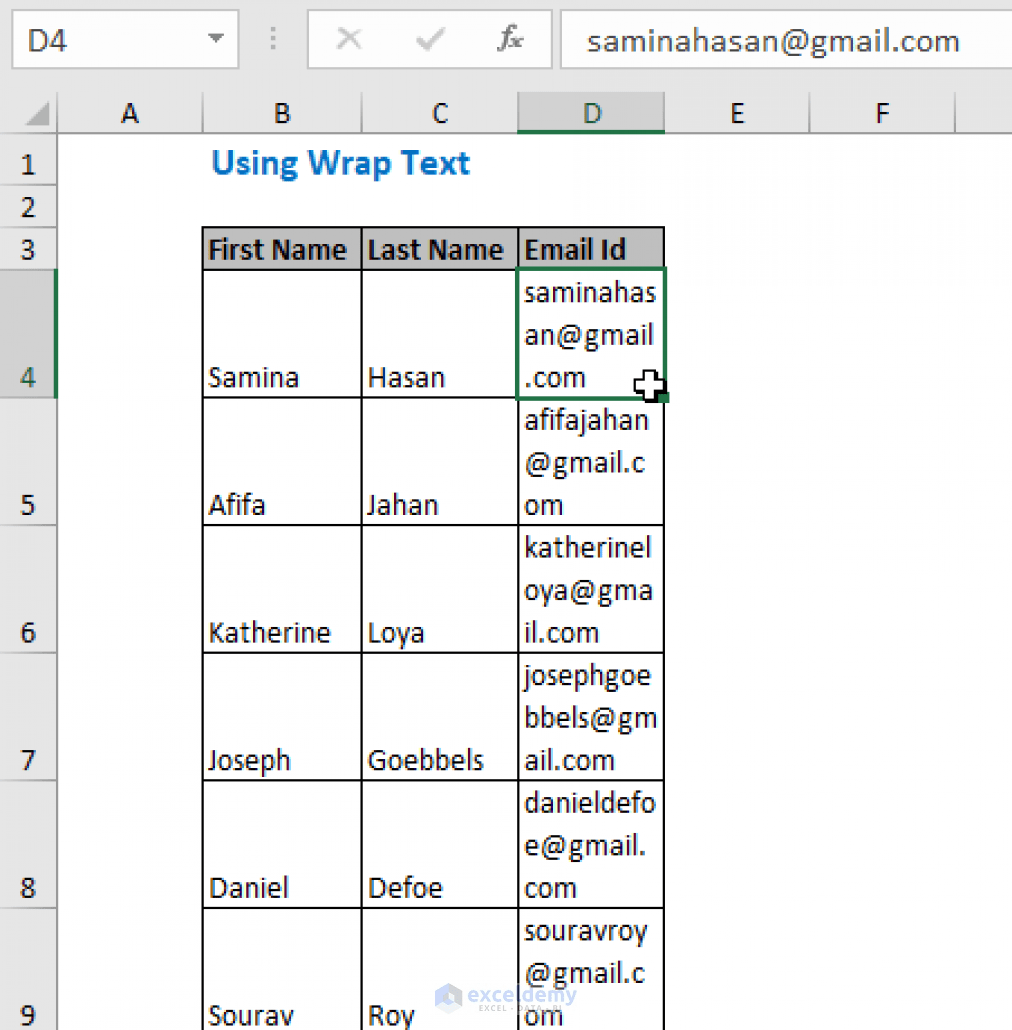Image resolution: width=1012 pixels, height=1030 pixels.
Task: Click the plus cursor icon near cell D4
Action: pyautogui.click(x=648, y=386)
